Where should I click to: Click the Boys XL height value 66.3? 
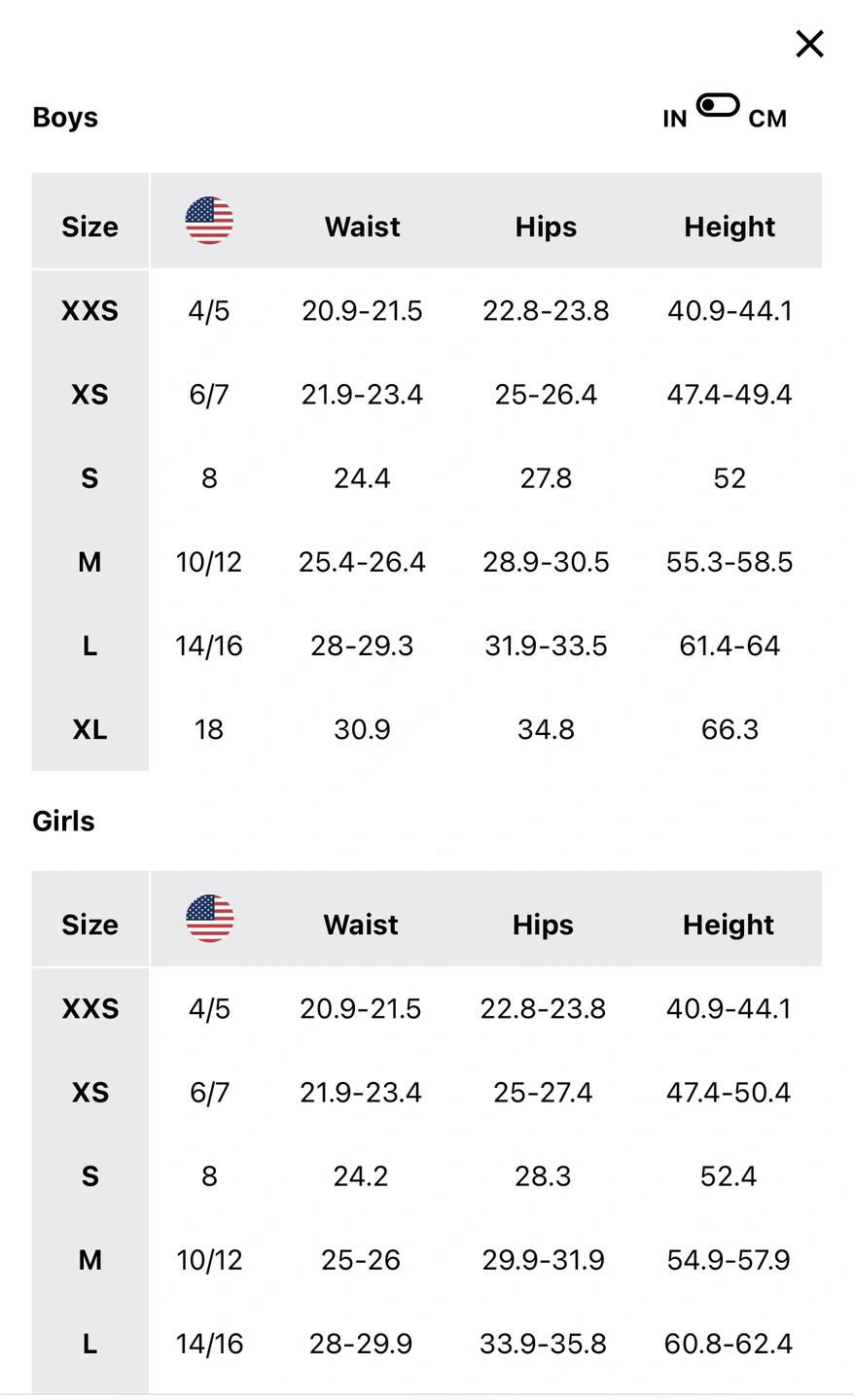tap(729, 730)
